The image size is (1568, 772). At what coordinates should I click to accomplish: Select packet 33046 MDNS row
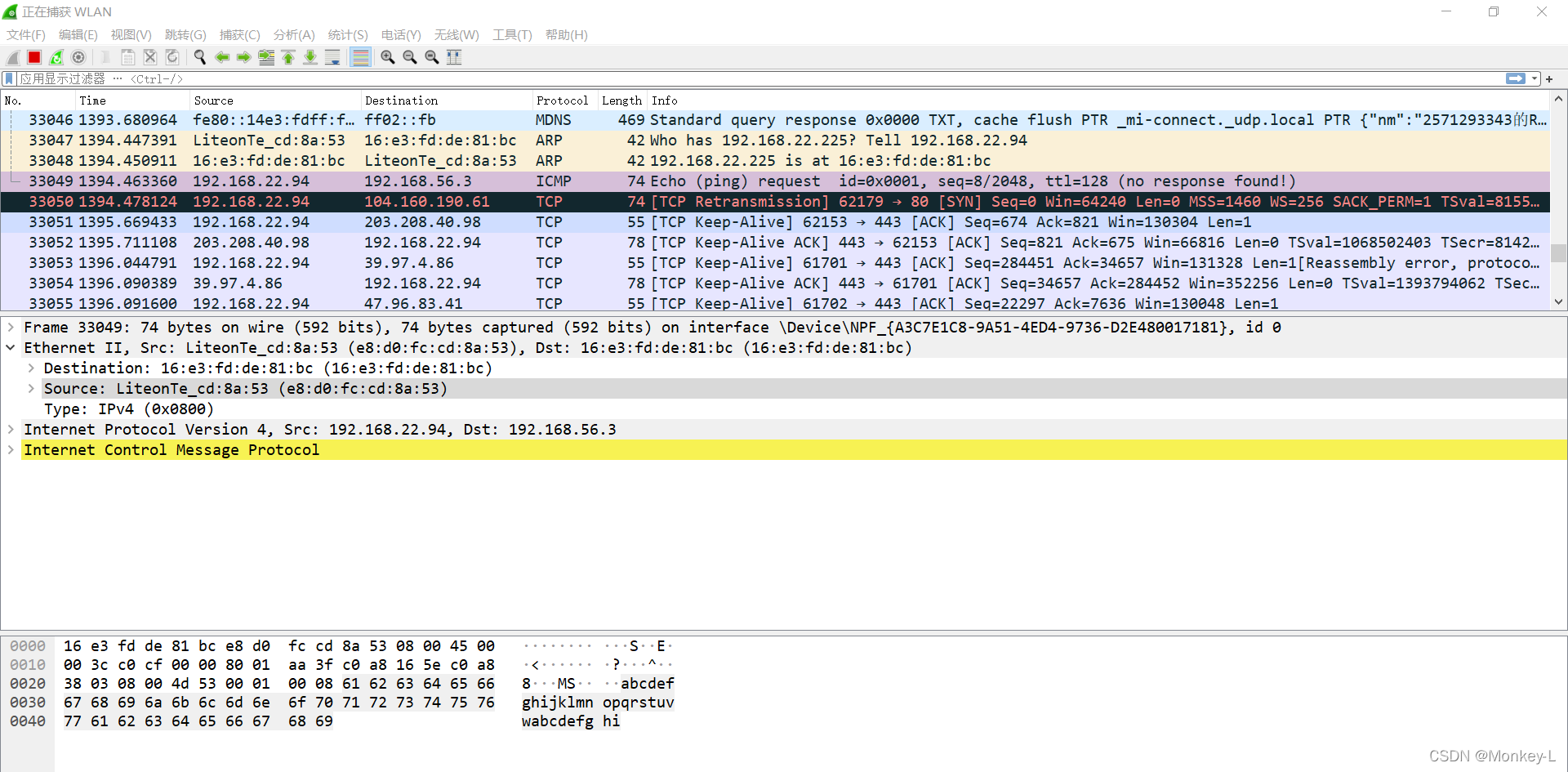pos(776,119)
